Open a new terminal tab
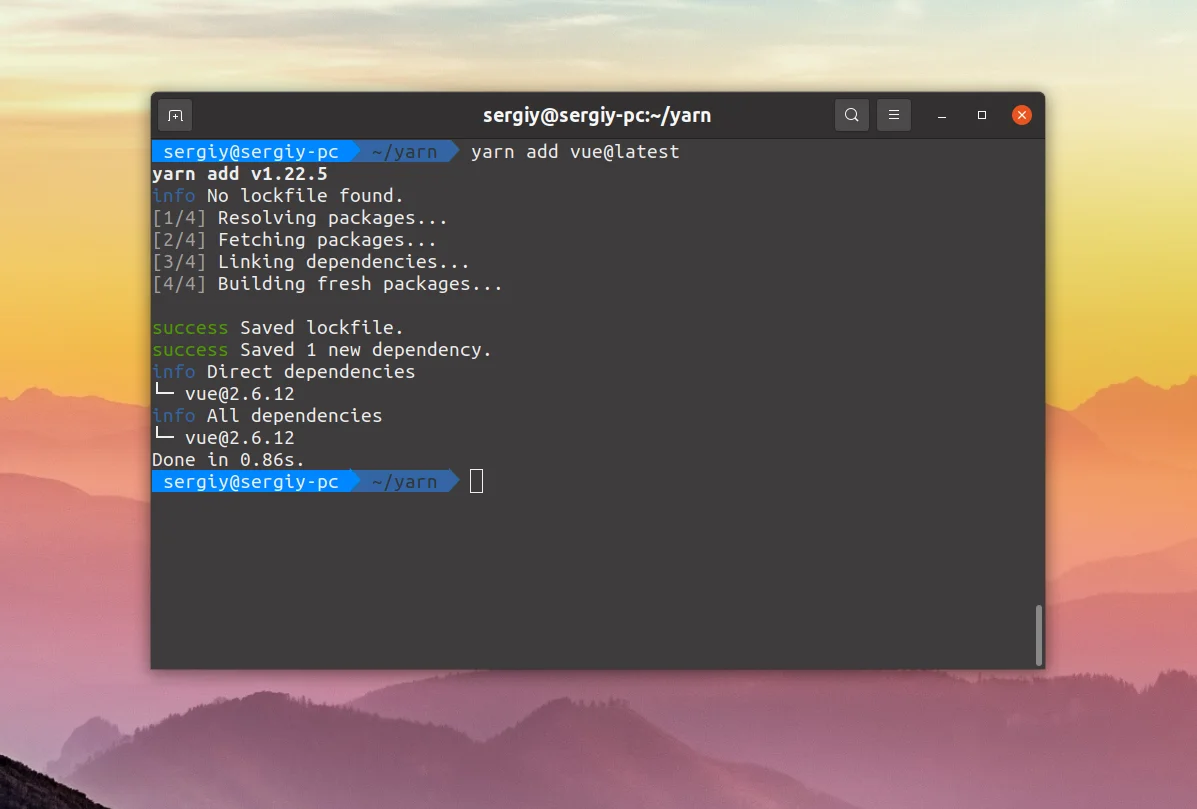The width and height of the screenshot is (1197, 809). 176,115
